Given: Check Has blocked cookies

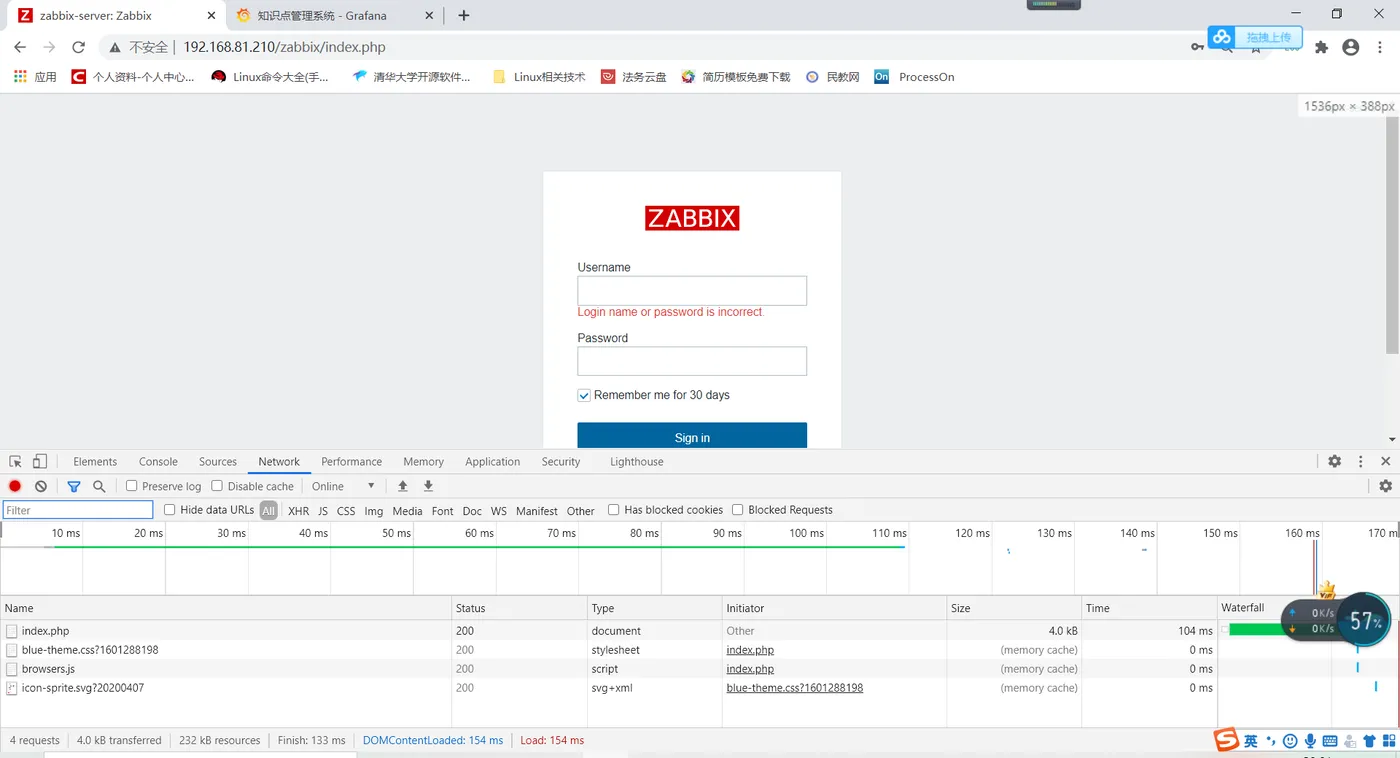Looking at the screenshot, I should coord(614,510).
